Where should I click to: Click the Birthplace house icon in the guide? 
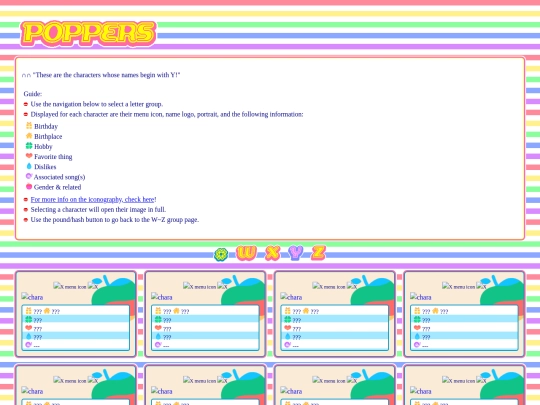coord(29,136)
